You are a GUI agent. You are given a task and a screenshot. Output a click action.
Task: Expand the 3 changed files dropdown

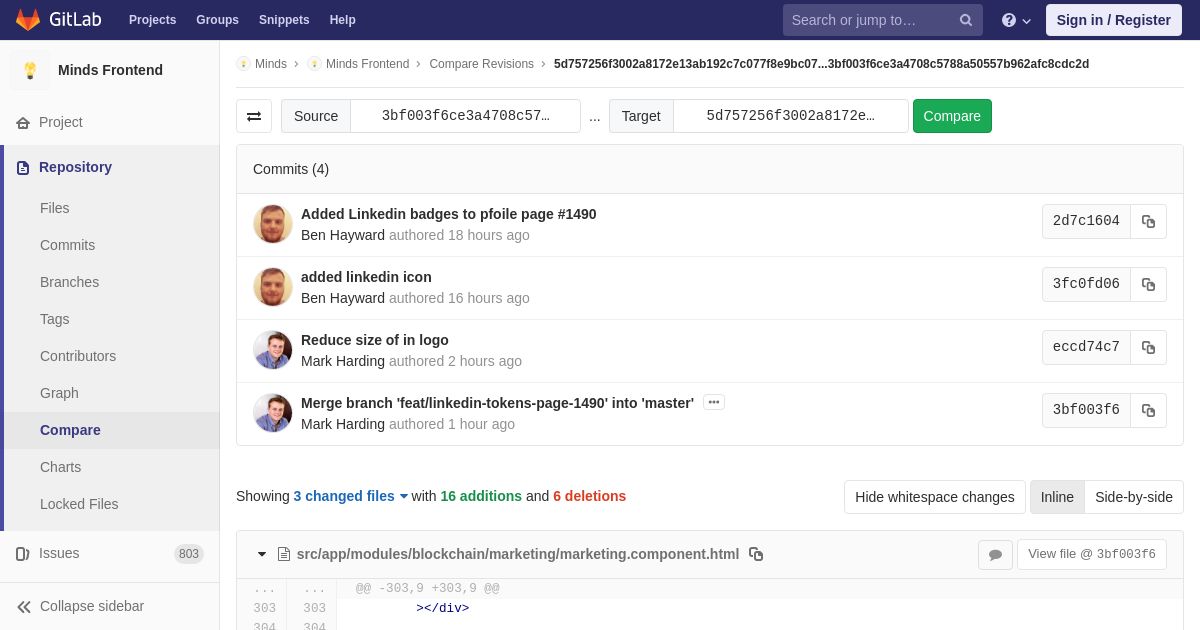coord(351,496)
